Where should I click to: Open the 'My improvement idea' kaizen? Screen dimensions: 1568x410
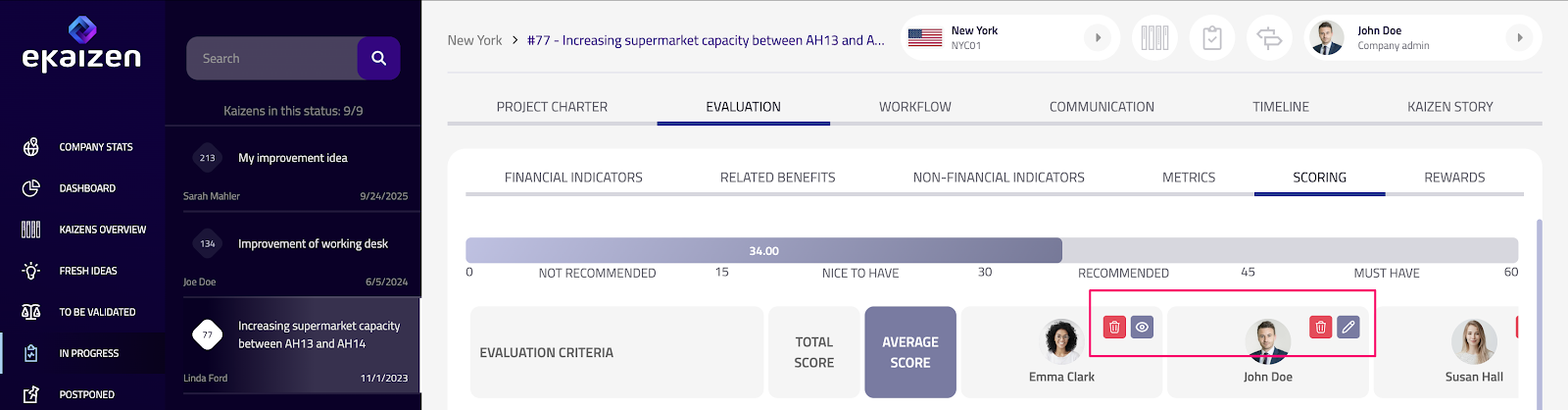tap(293, 158)
